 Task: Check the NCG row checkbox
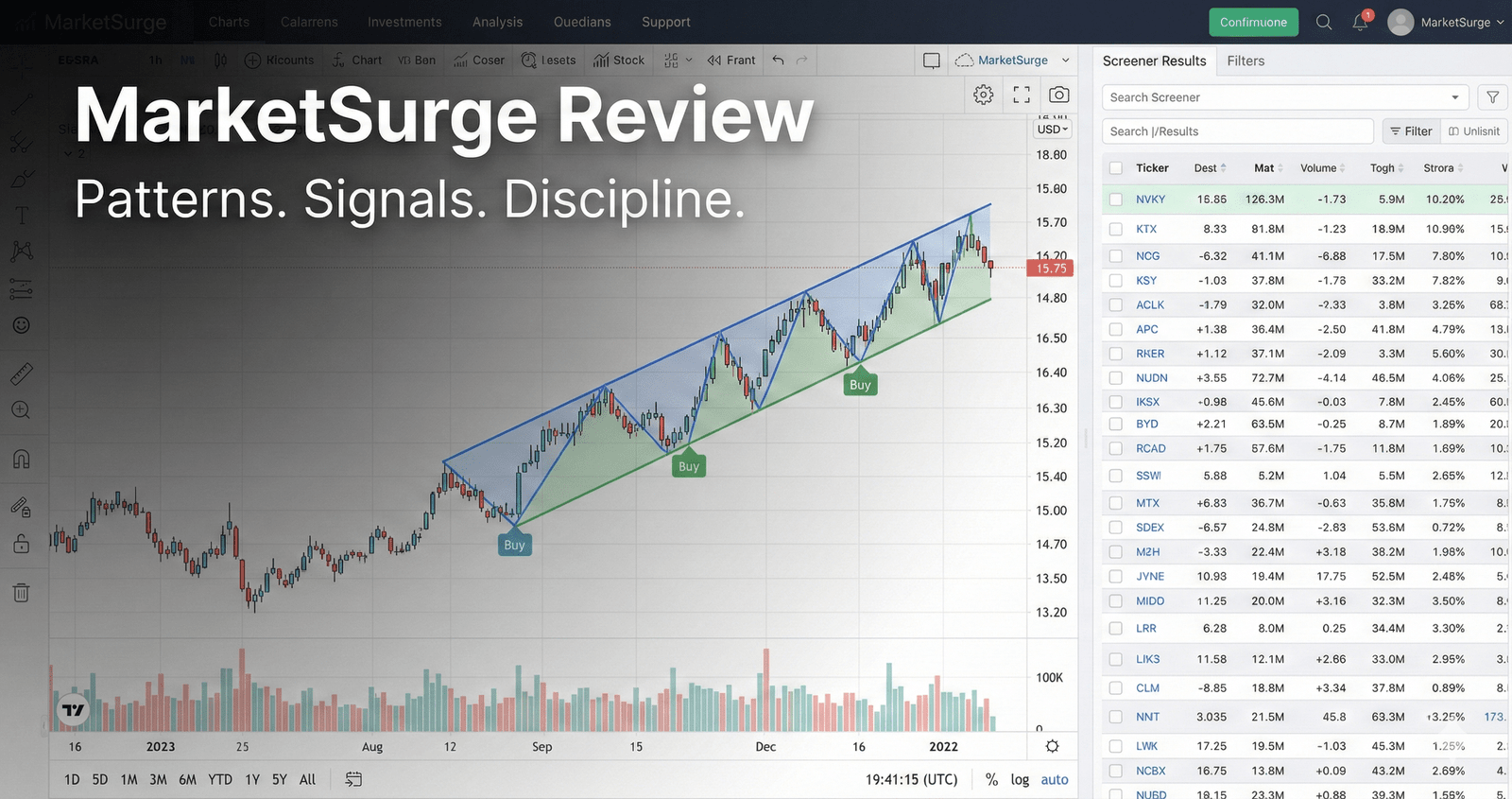pyautogui.click(x=1116, y=256)
